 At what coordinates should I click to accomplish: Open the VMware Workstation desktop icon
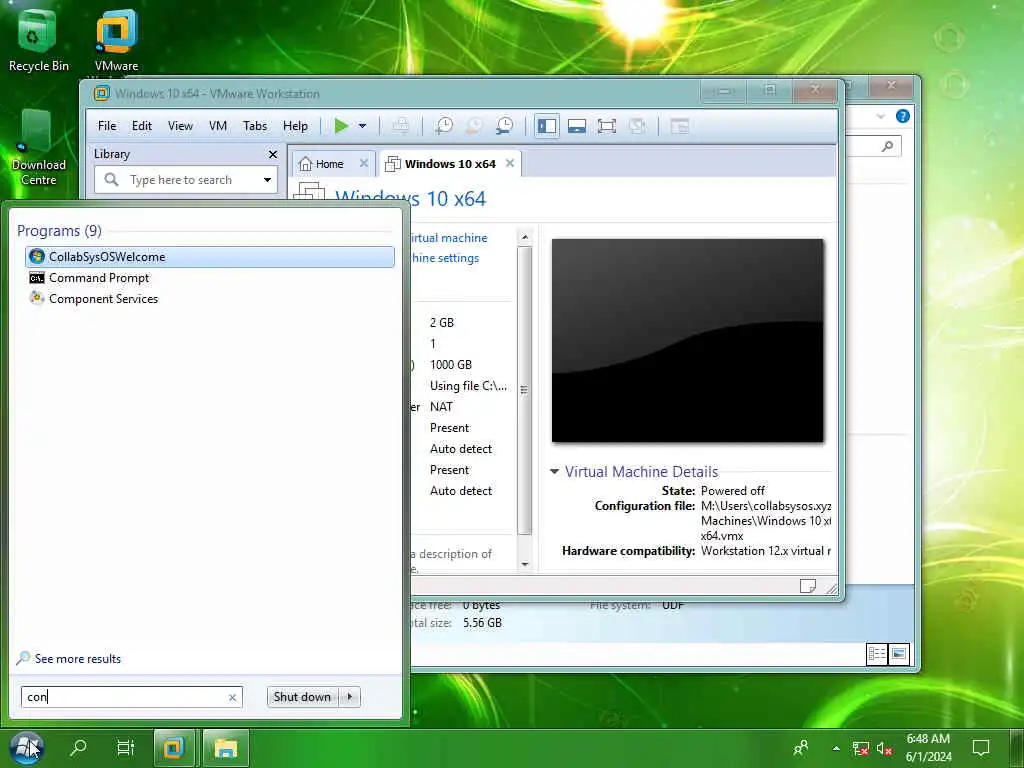[x=116, y=40]
